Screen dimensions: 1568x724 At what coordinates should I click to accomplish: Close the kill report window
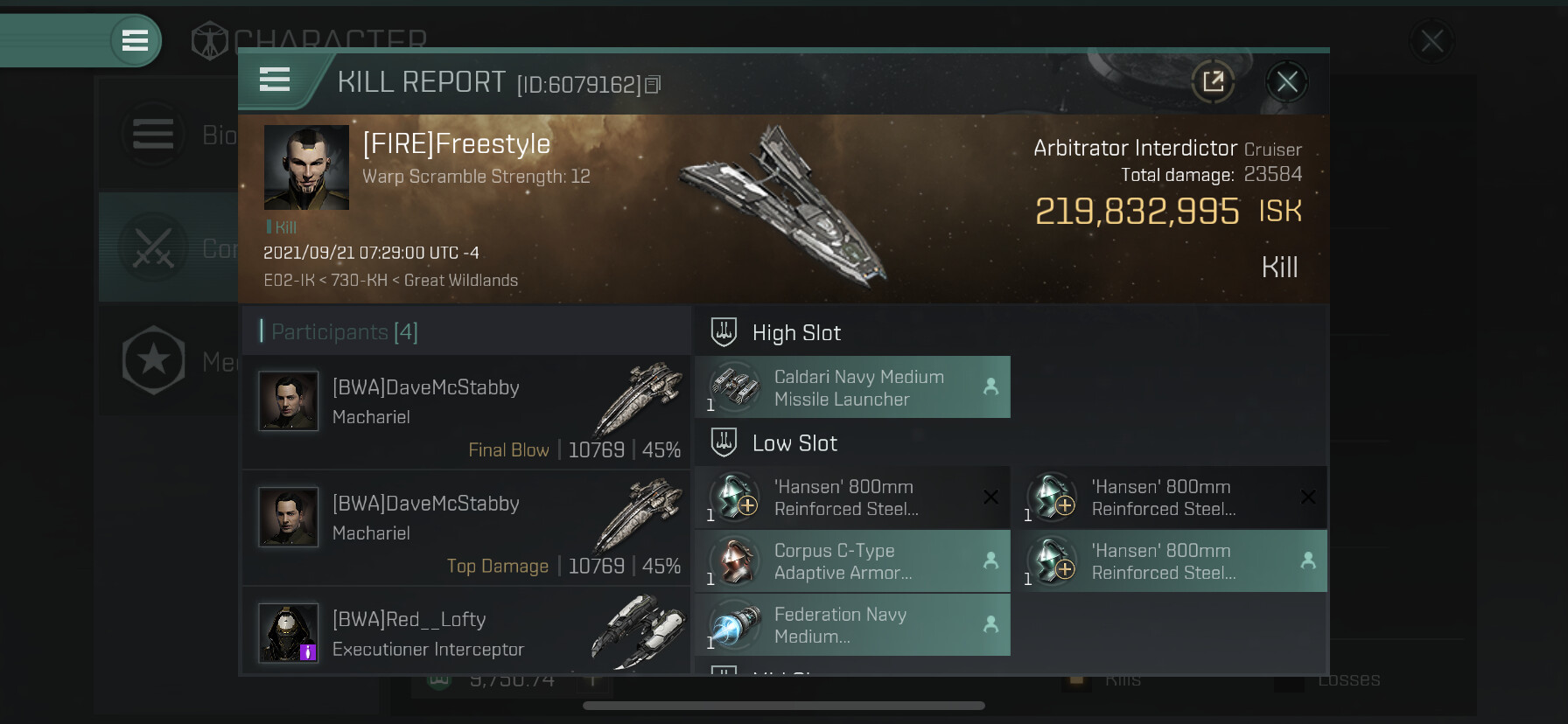point(1286,82)
